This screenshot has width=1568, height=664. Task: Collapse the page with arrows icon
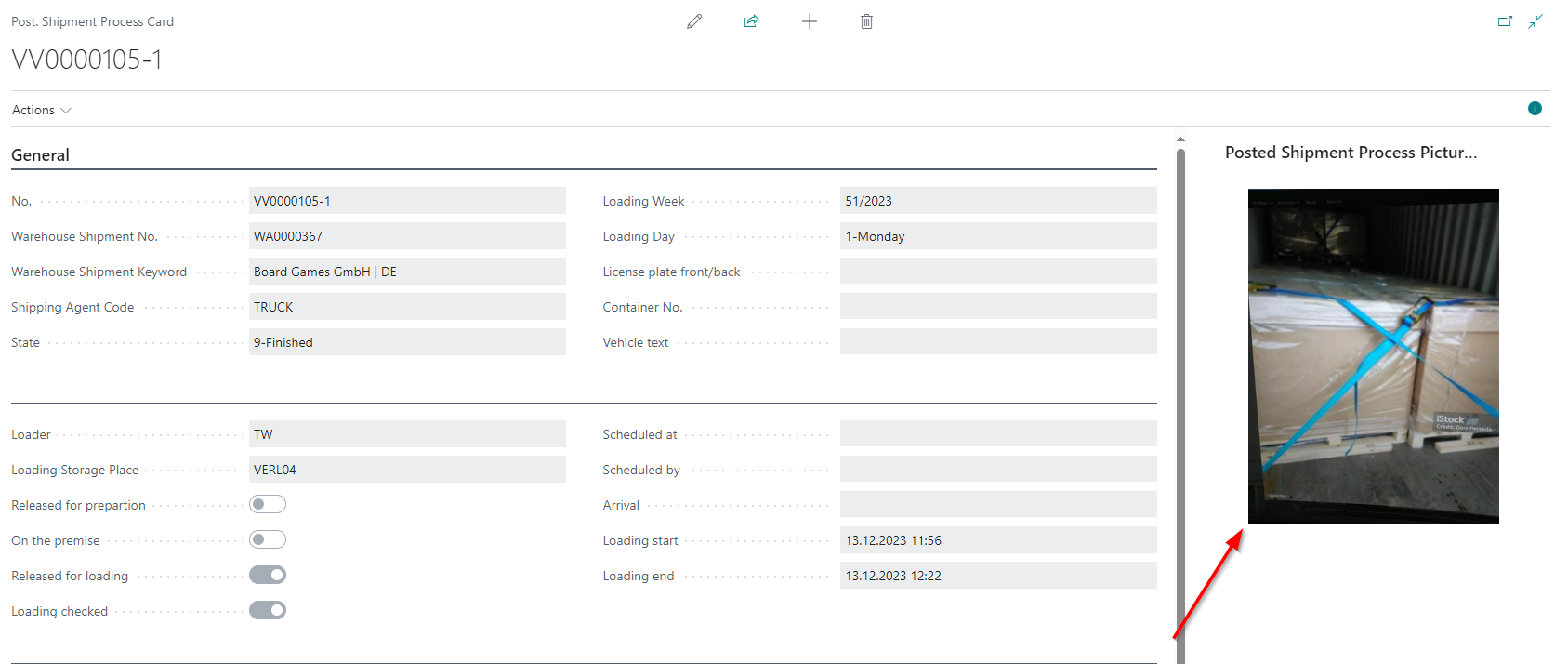click(x=1535, y=21)
